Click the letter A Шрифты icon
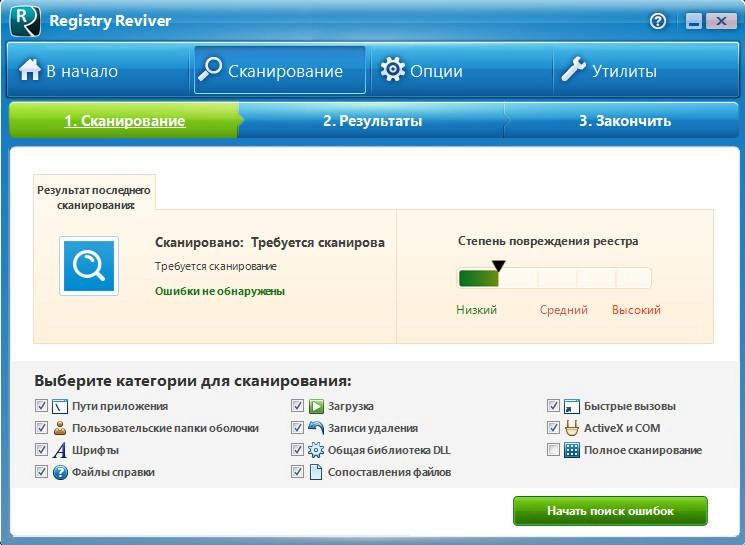 (x=60, y=450)
